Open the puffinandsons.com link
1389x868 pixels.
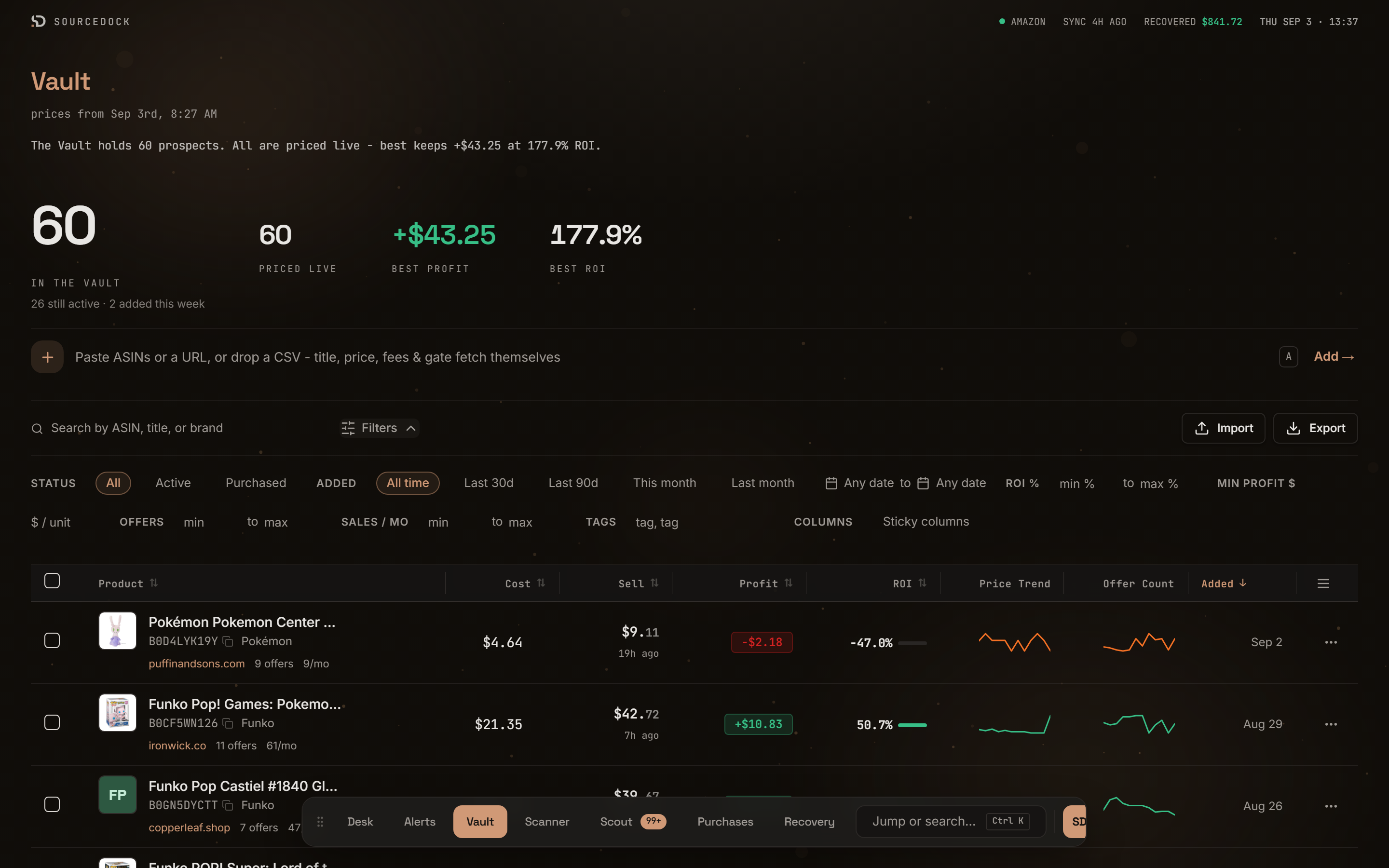point(196,664)
